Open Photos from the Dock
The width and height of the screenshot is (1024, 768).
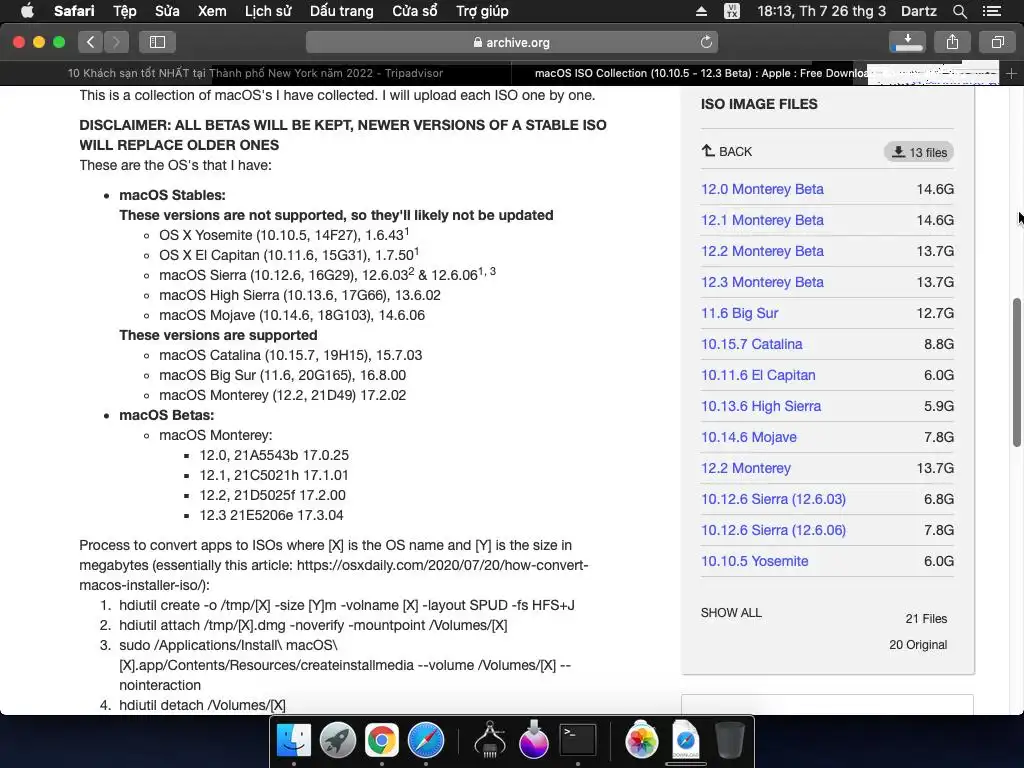(641, 741)
